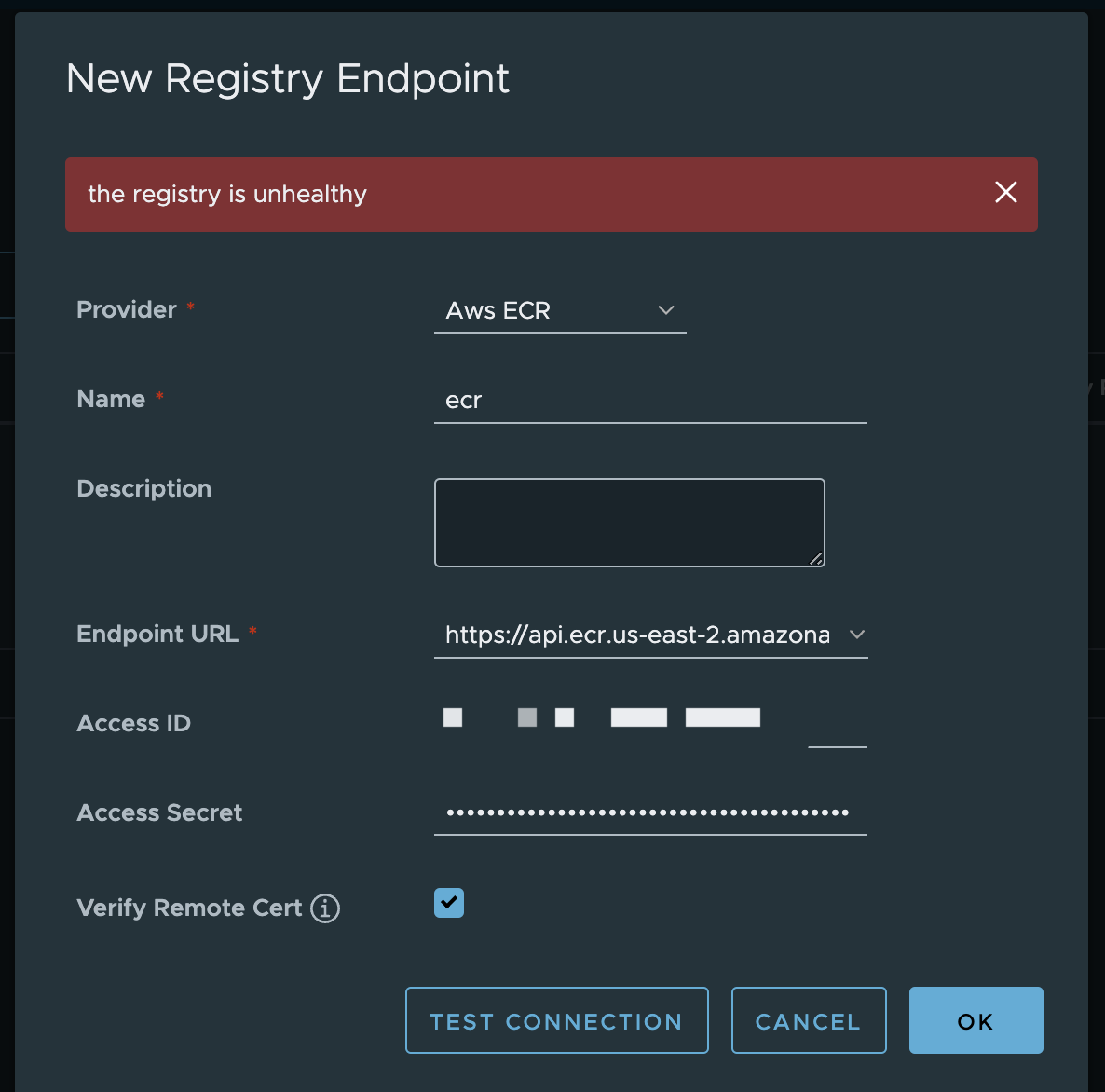Focus the Name field containing ecr
The width and height of the screenshot is (1105, 1092).
click(649, 401)
